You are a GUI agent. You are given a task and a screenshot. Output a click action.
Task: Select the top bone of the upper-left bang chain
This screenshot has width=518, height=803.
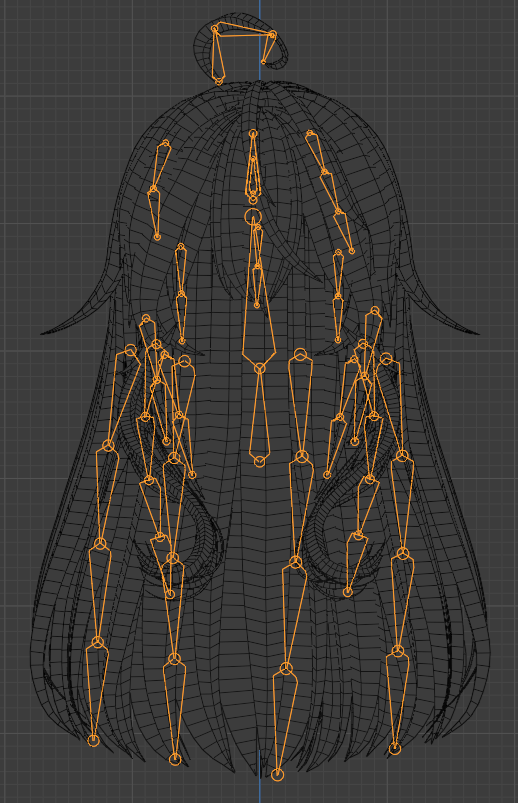(159, 166)
